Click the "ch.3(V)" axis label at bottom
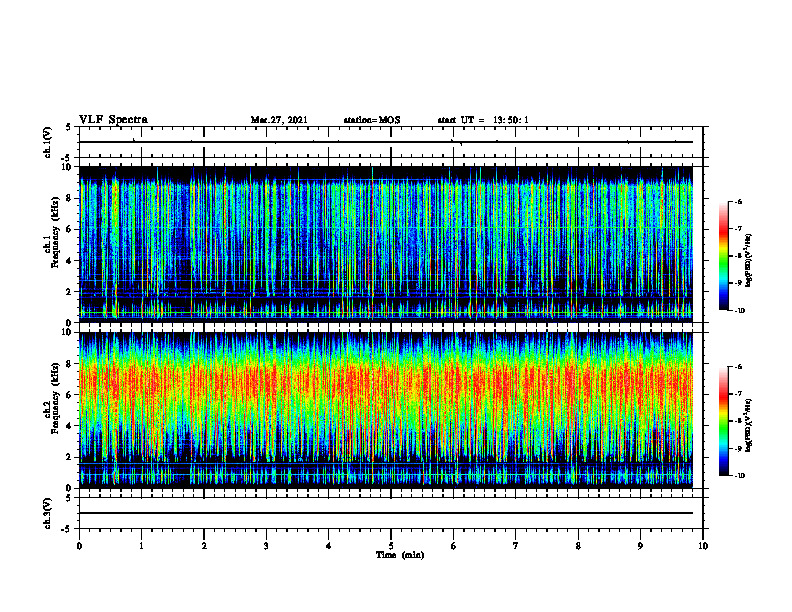 48,514
